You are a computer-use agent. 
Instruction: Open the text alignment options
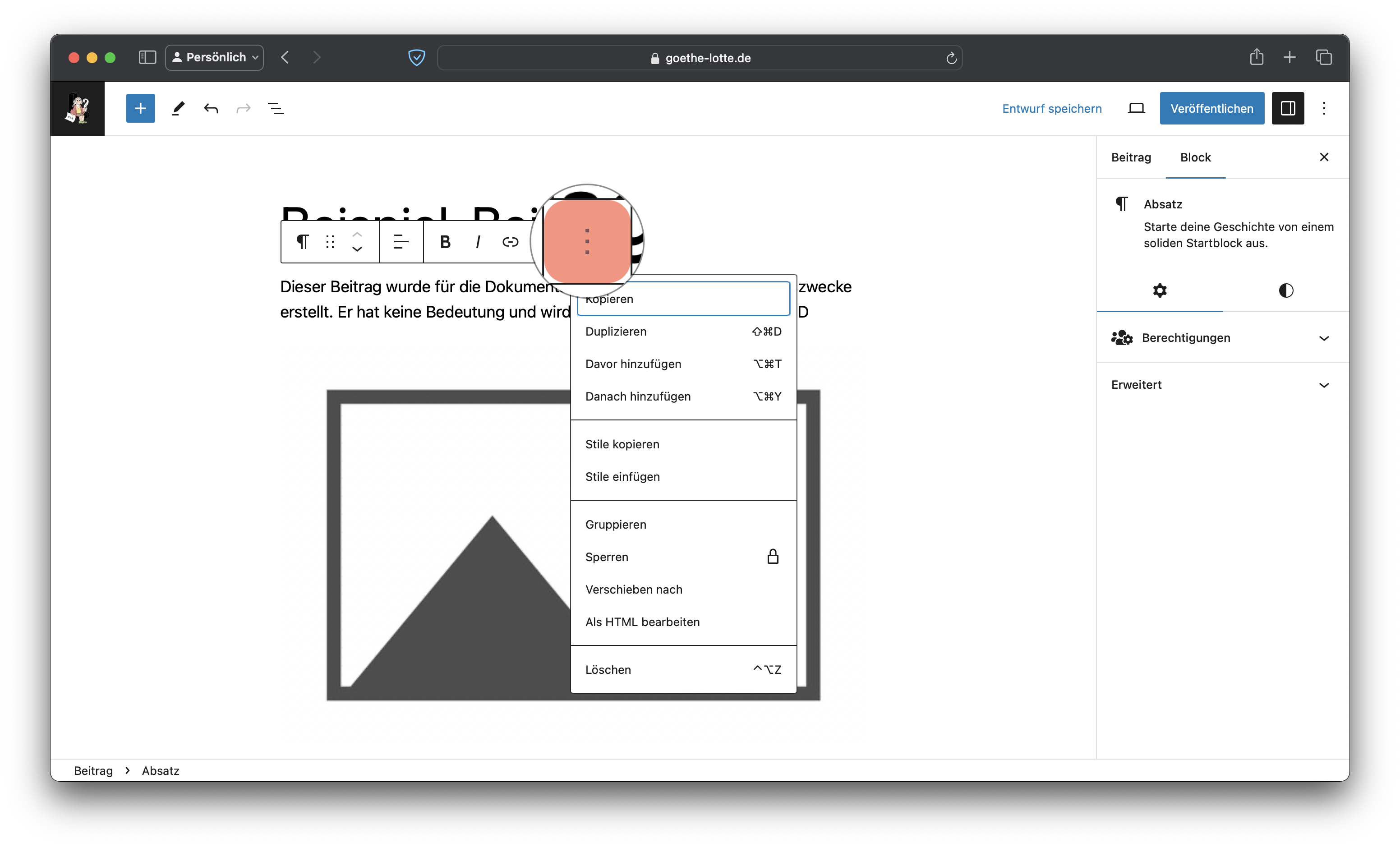[401, 242]
